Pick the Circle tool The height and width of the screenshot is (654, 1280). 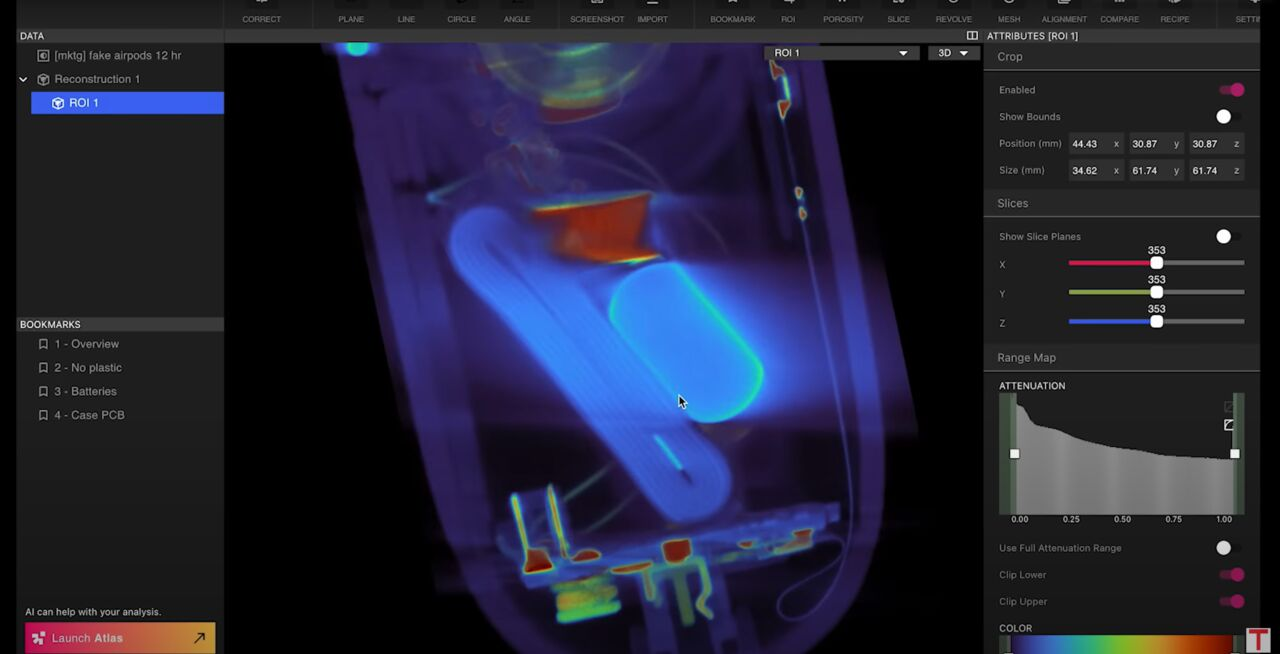click(x=461, y=13)
